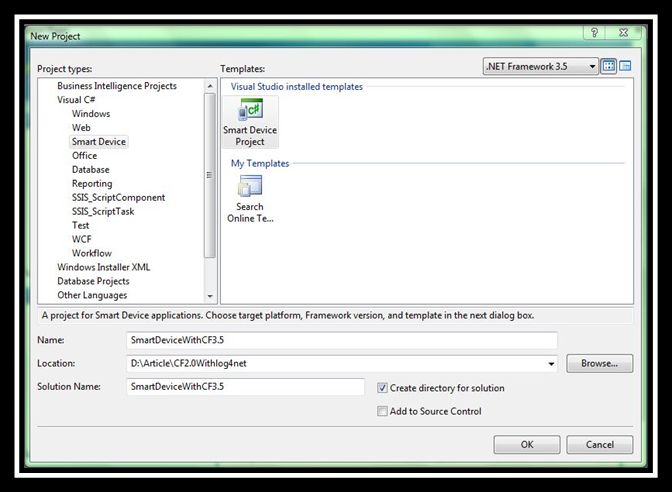Choose Web under Visual C#
The height and width of the screenshot is (492, 672).
81,128
